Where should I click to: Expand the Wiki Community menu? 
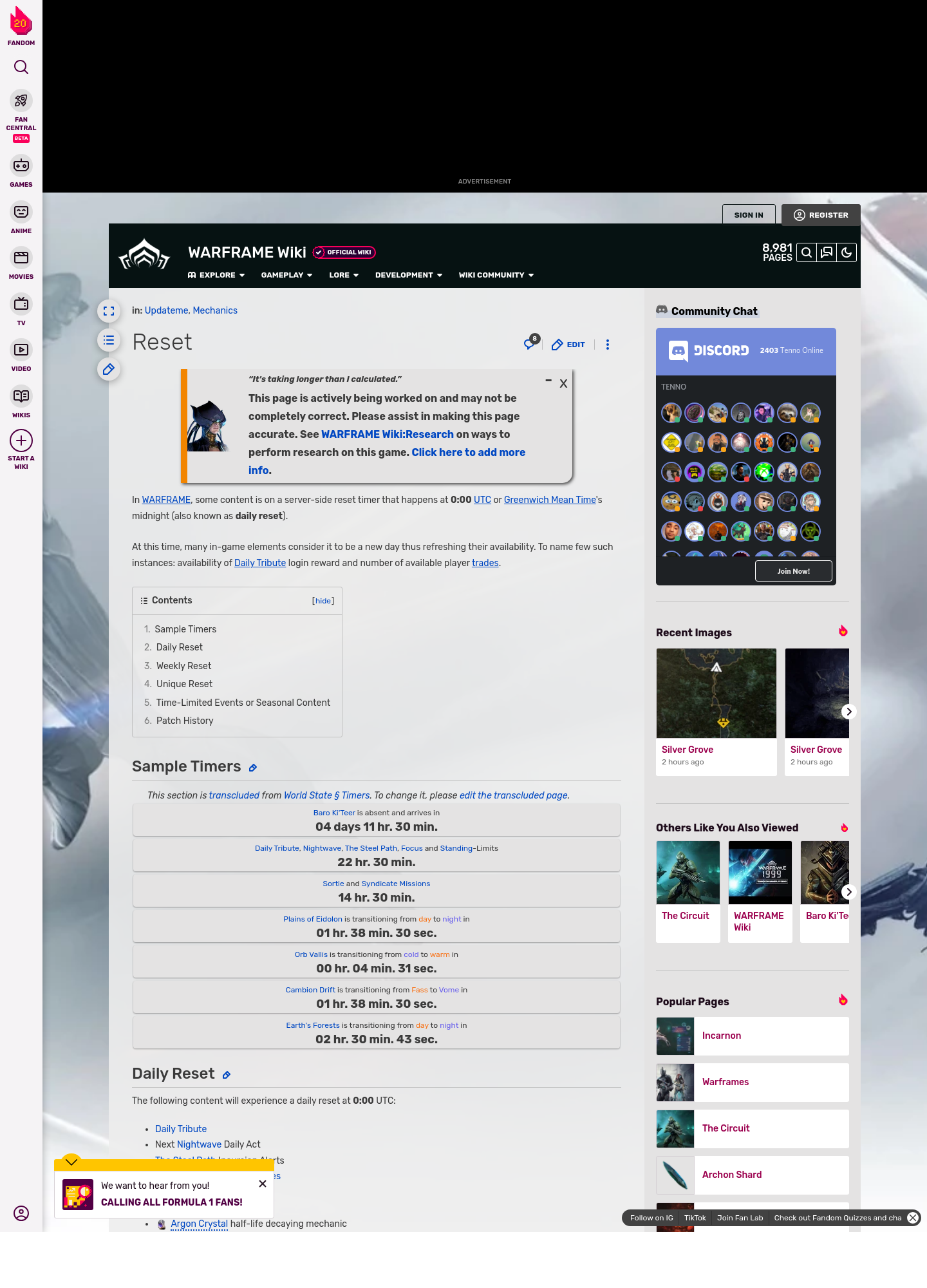[x=496, y=275]
